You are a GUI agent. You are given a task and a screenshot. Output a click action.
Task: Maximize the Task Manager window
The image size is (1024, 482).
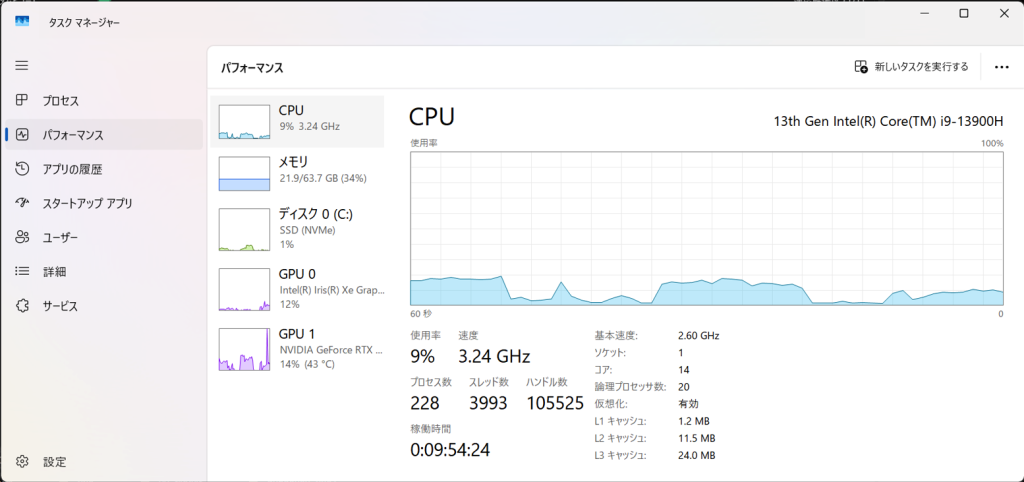point(963,13)
